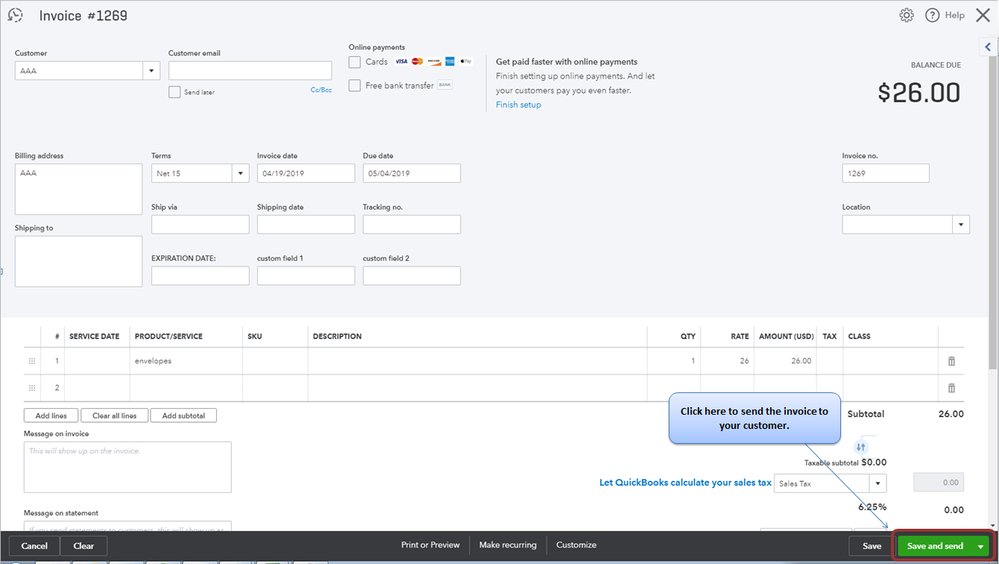Click the 26.00 amount cell in line 1
This screenshot has width=999, height=564.
click(786, 361)
